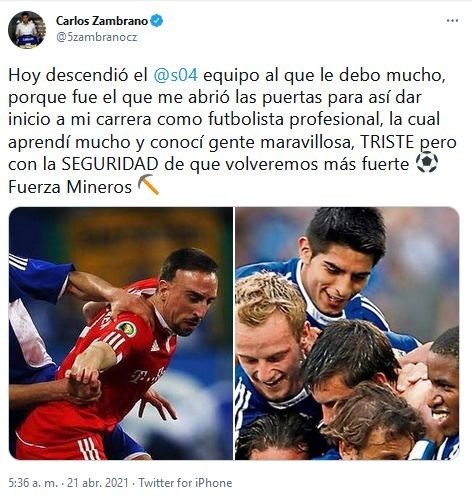Click the Adidas logo on the red jersey
The image size is (472, 503).
pyautogui.click(x=155, y=347)
